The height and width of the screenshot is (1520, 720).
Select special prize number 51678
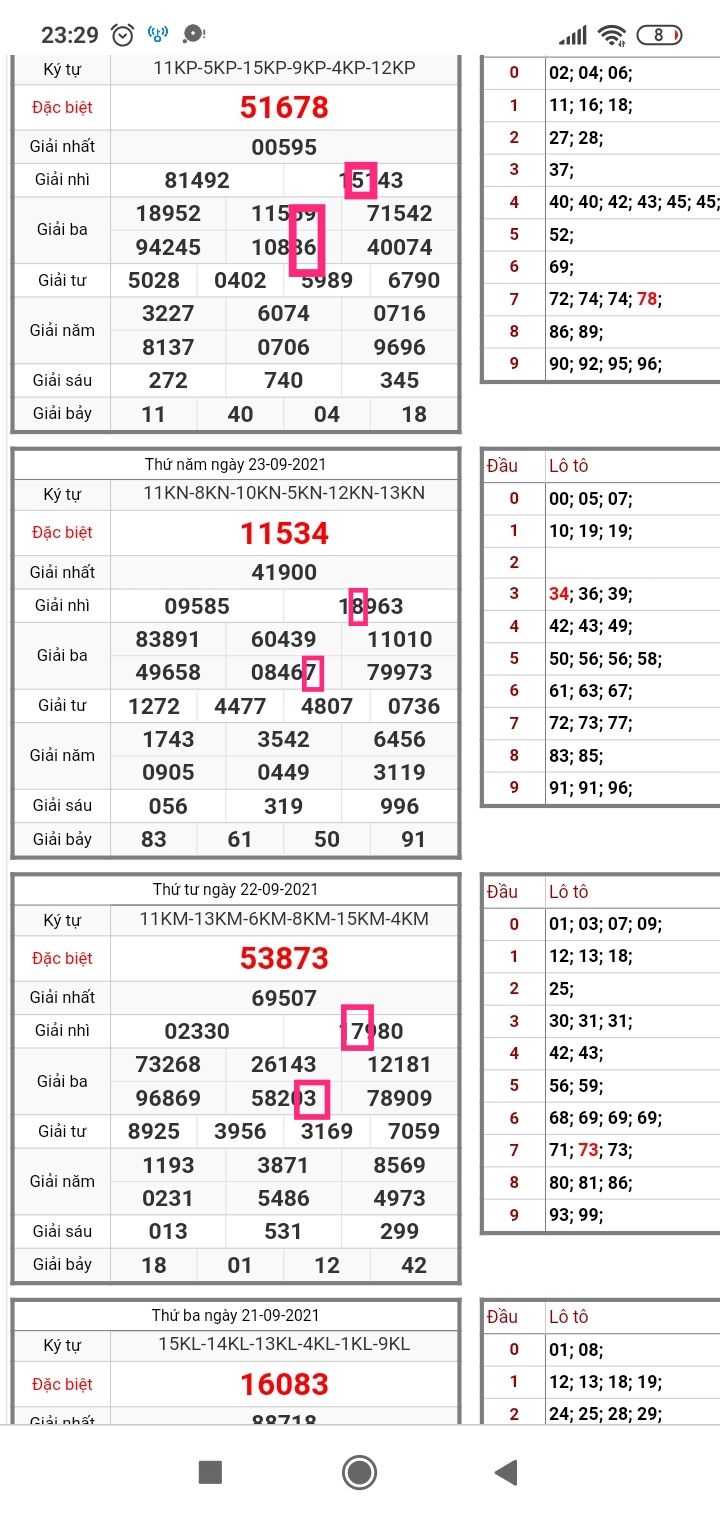284,108
